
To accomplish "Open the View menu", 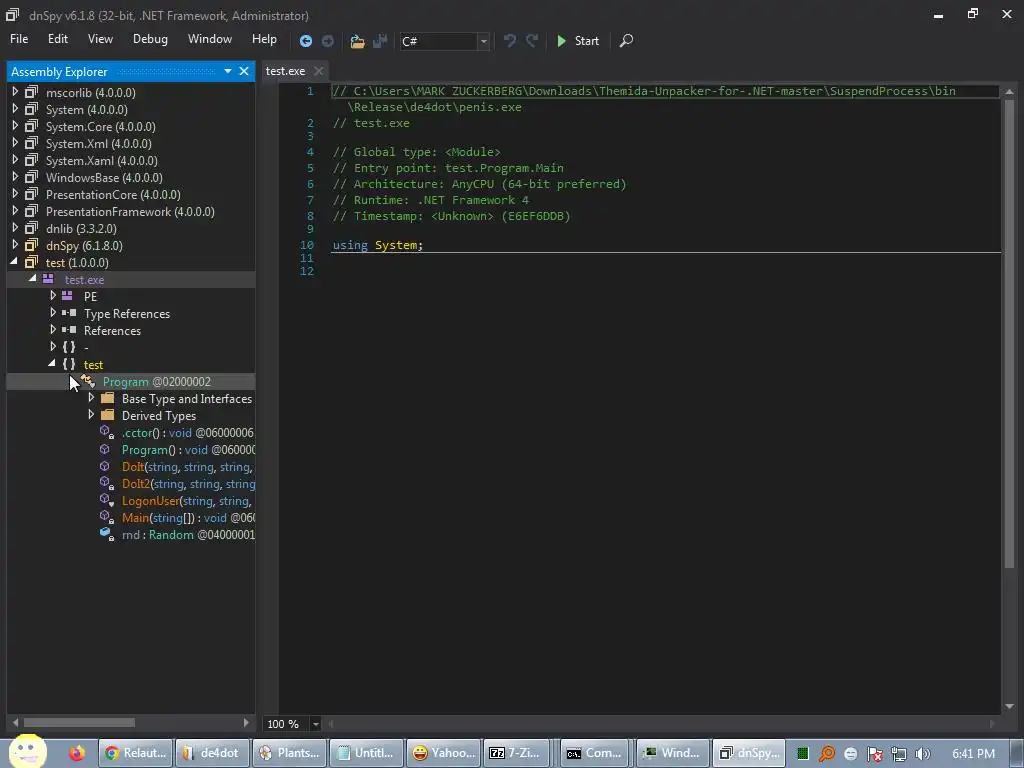I will pos(100,39).
